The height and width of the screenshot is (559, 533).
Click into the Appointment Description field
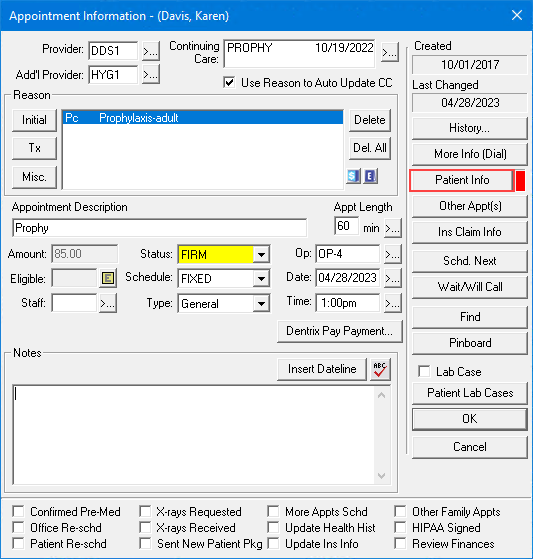coord(159,228)
